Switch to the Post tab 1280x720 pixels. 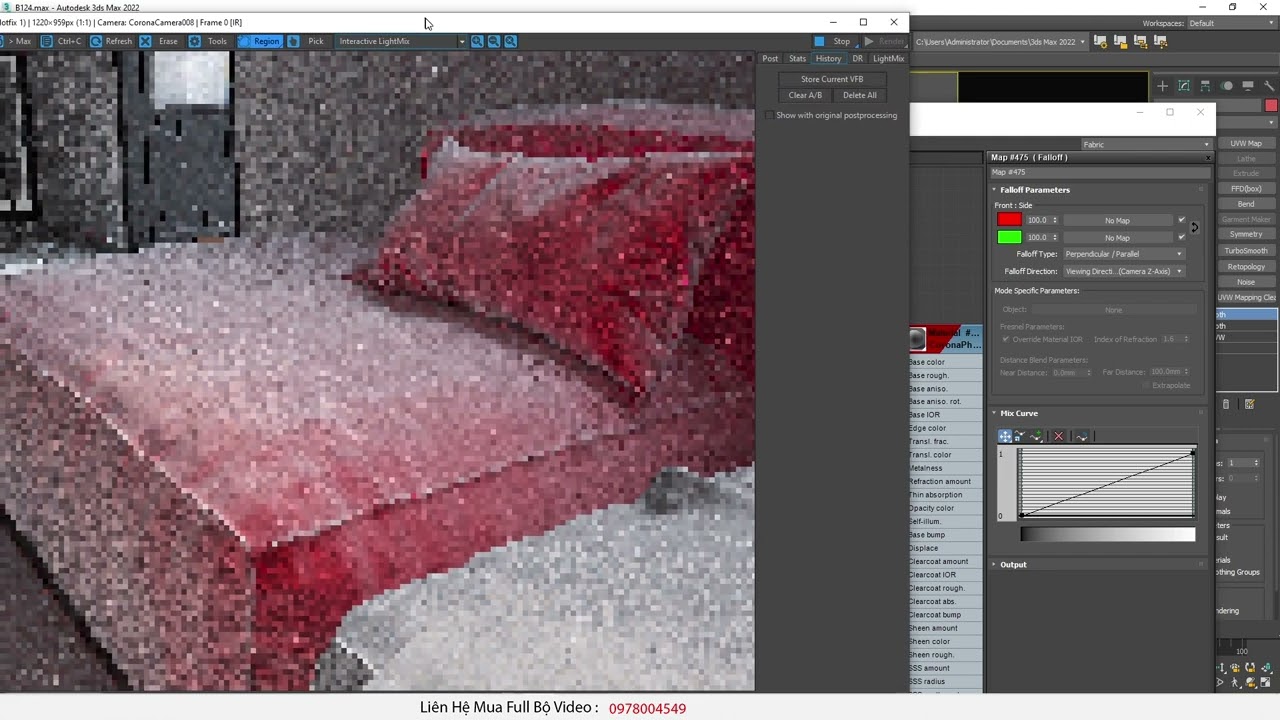pyautogui.click(x=770, y=59)
